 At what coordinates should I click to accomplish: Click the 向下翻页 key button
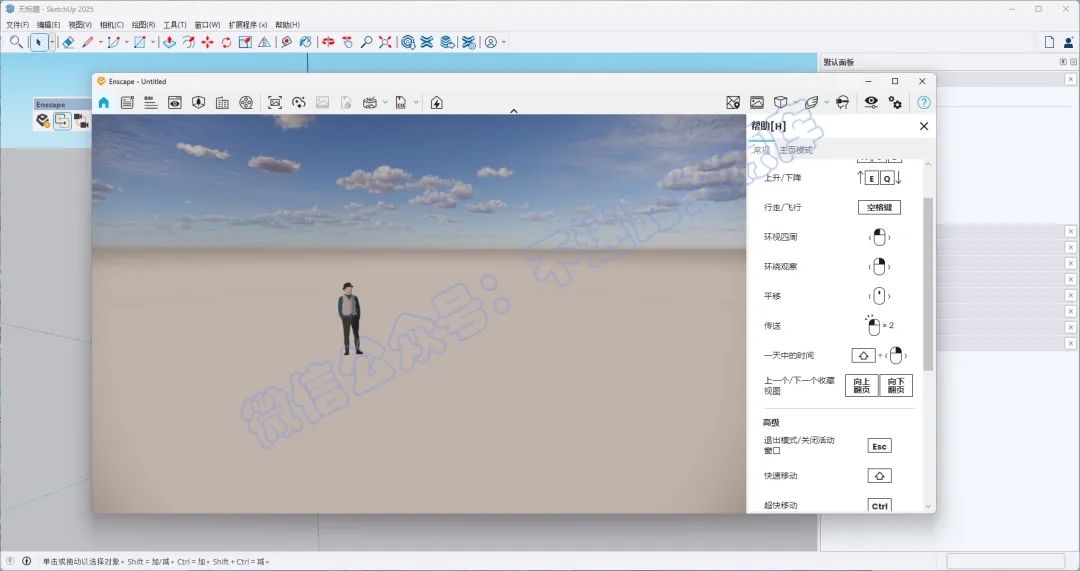coord(896,386)
